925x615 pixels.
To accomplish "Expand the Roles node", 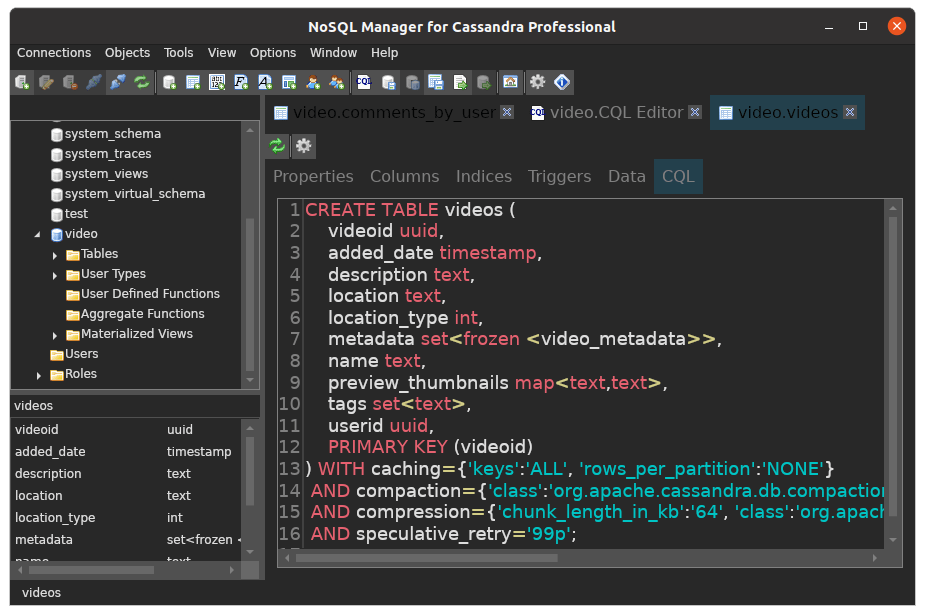I will click(x=39, y=375).
